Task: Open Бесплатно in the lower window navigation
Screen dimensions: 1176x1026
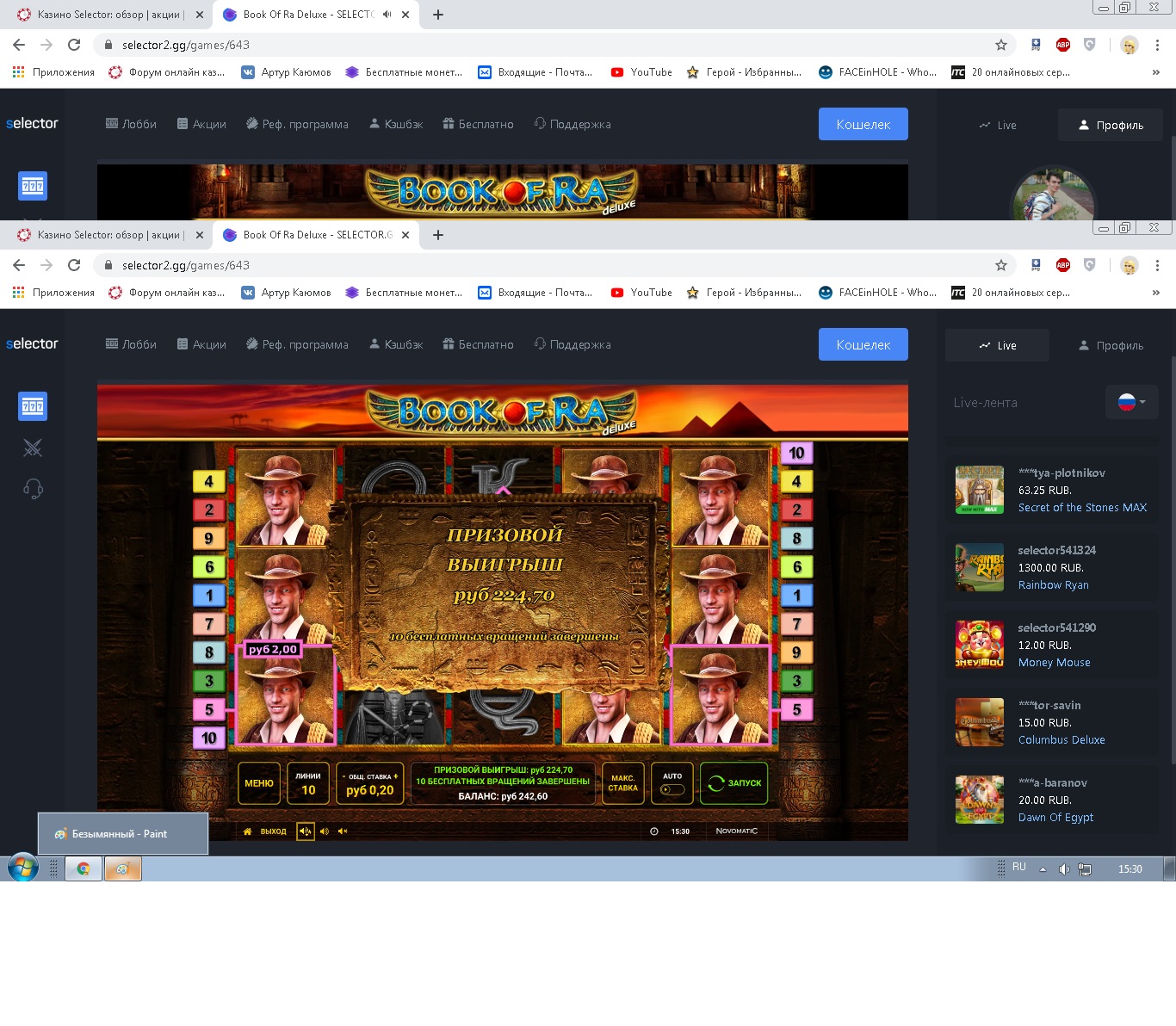Action: click(478, 344)
